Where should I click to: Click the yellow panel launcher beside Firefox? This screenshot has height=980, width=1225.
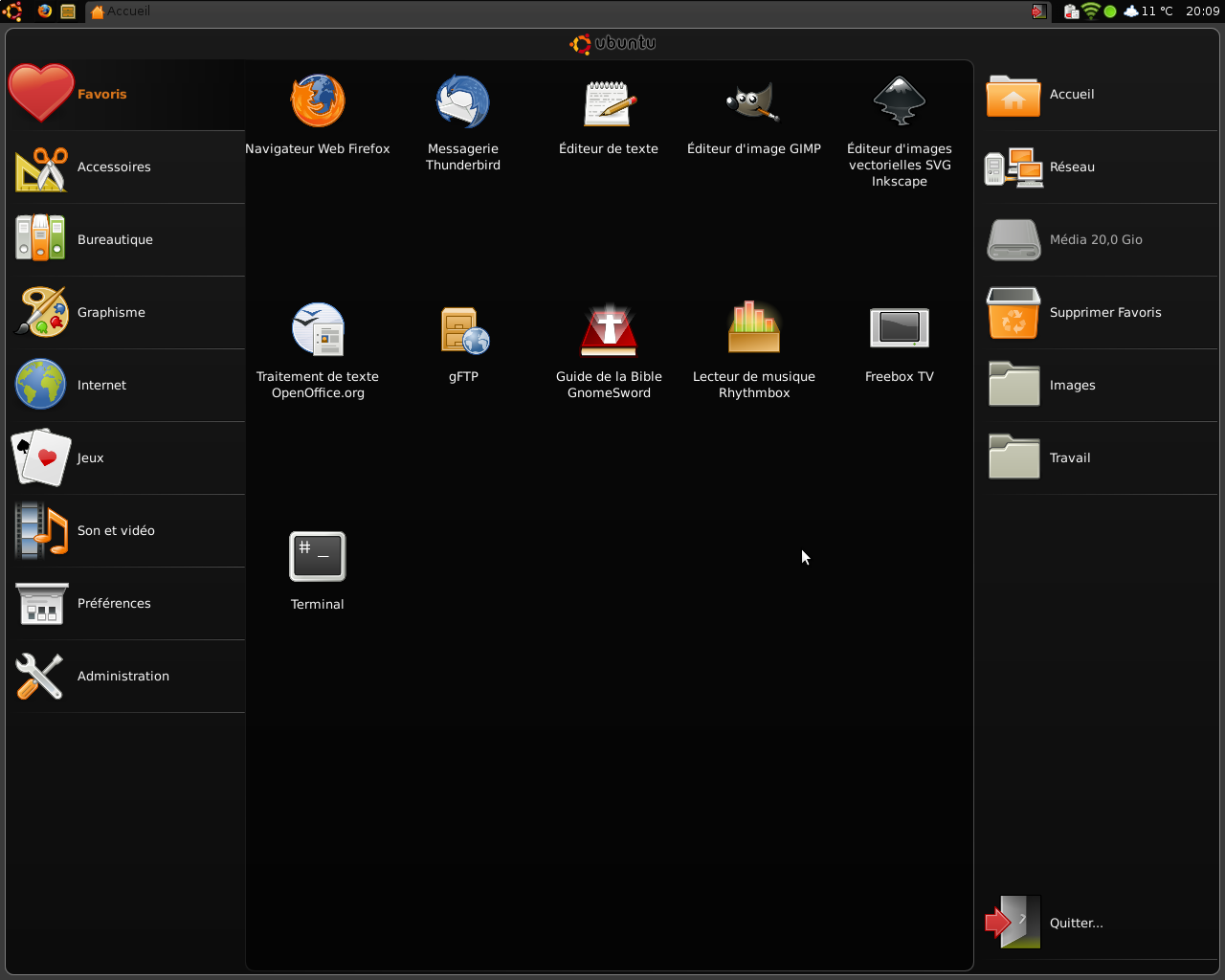[68, 11]
